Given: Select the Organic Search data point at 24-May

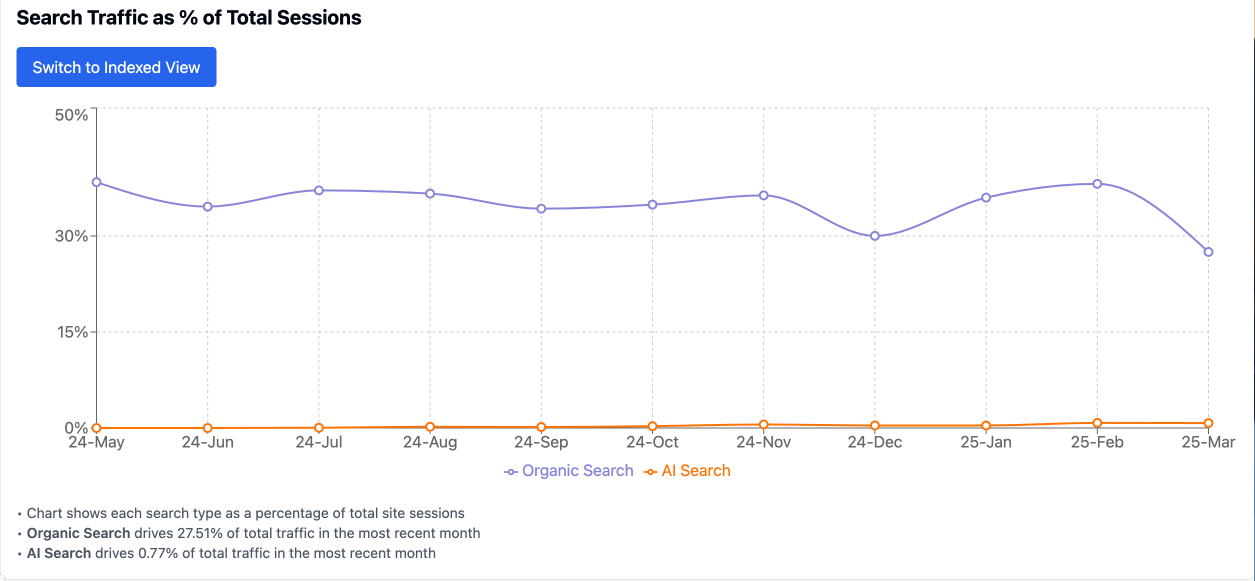Looking at the screenshot, I should (96, 182).
